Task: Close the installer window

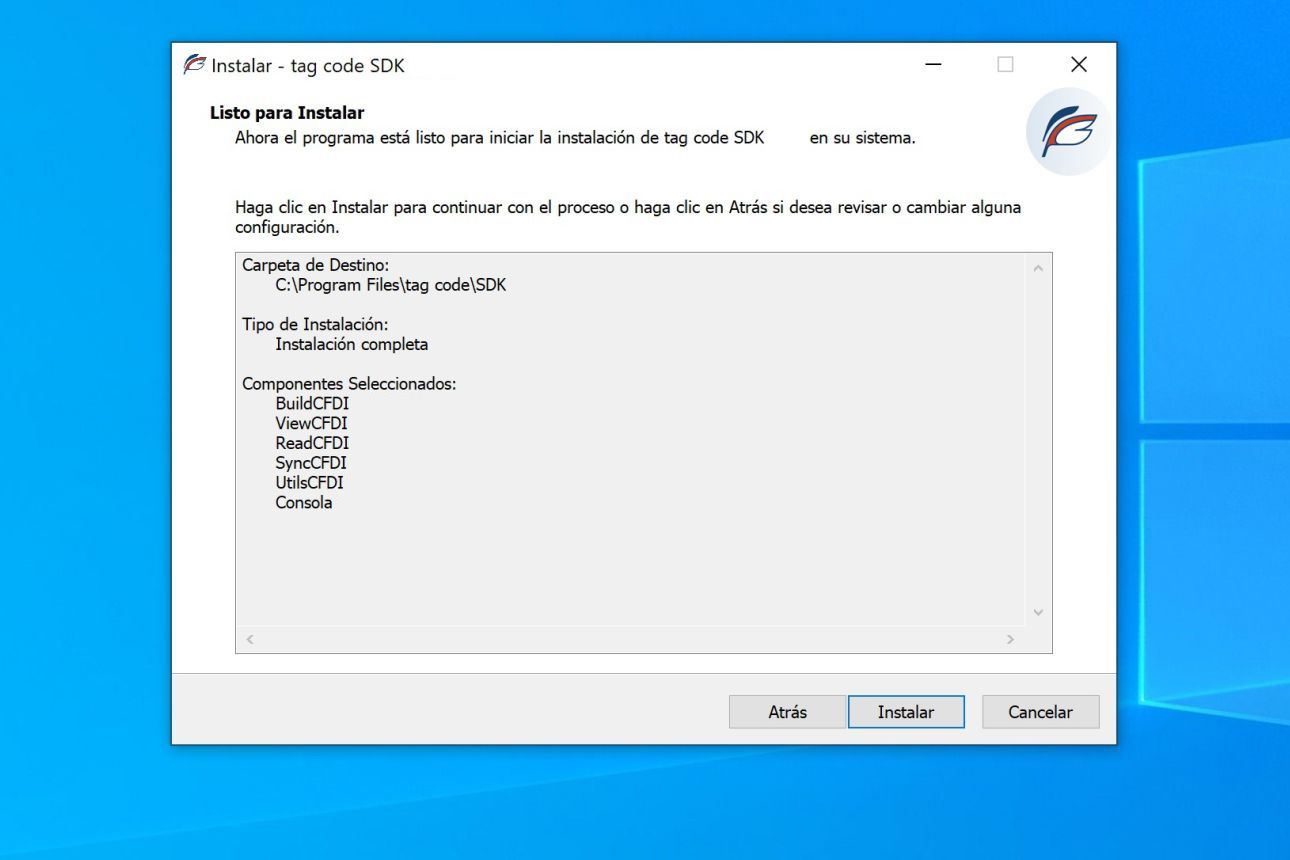Action: (x=1078, y=65)
